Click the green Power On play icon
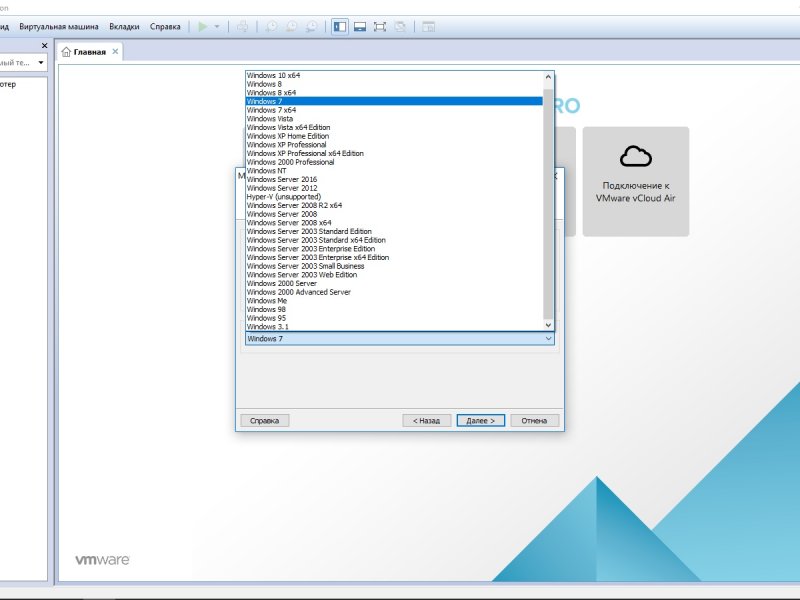The height and width of the screenshot is (600, 800). tap(203, 27)
